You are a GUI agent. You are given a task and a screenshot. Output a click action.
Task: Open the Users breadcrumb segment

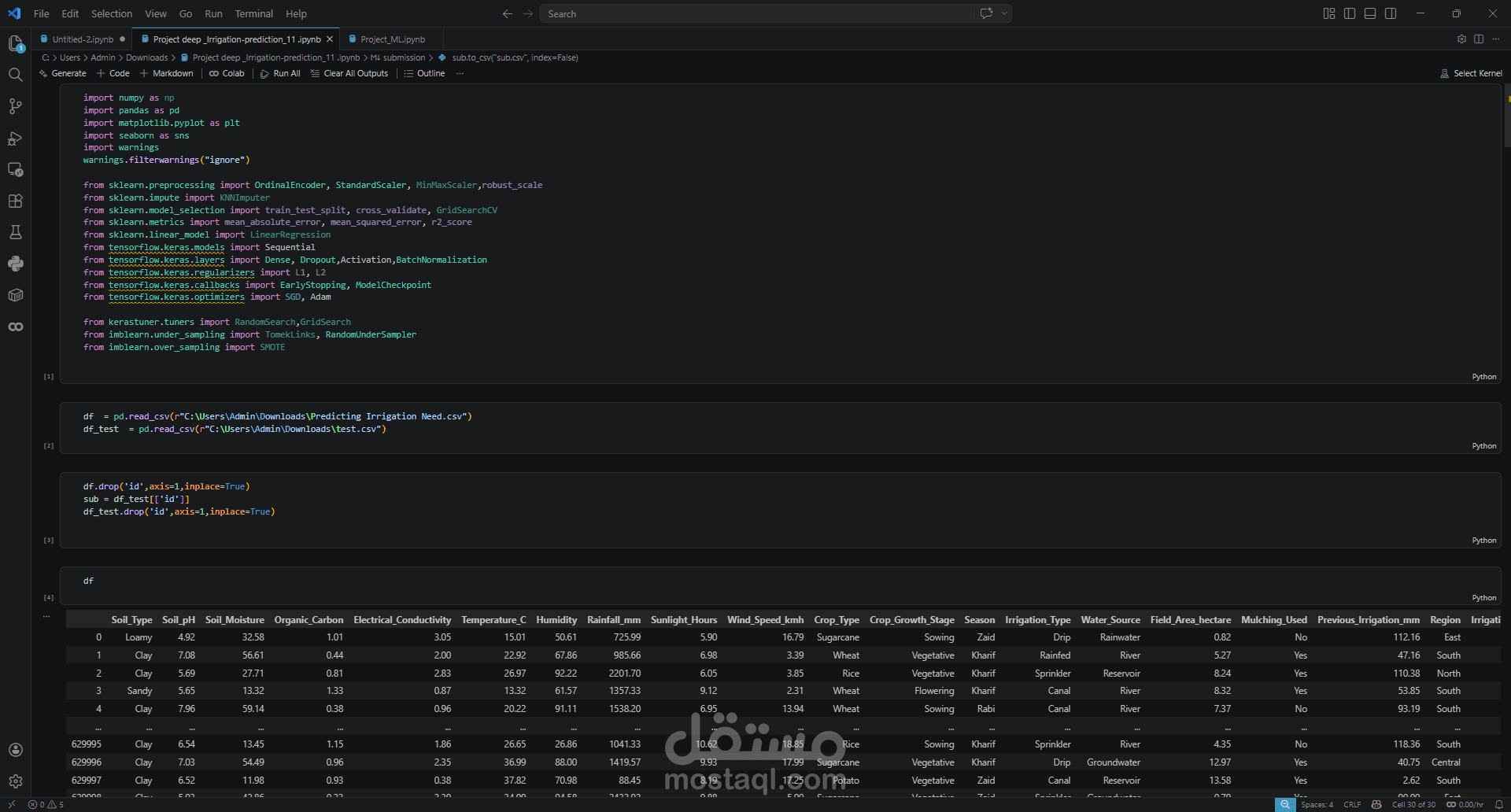tap(70, 57)
